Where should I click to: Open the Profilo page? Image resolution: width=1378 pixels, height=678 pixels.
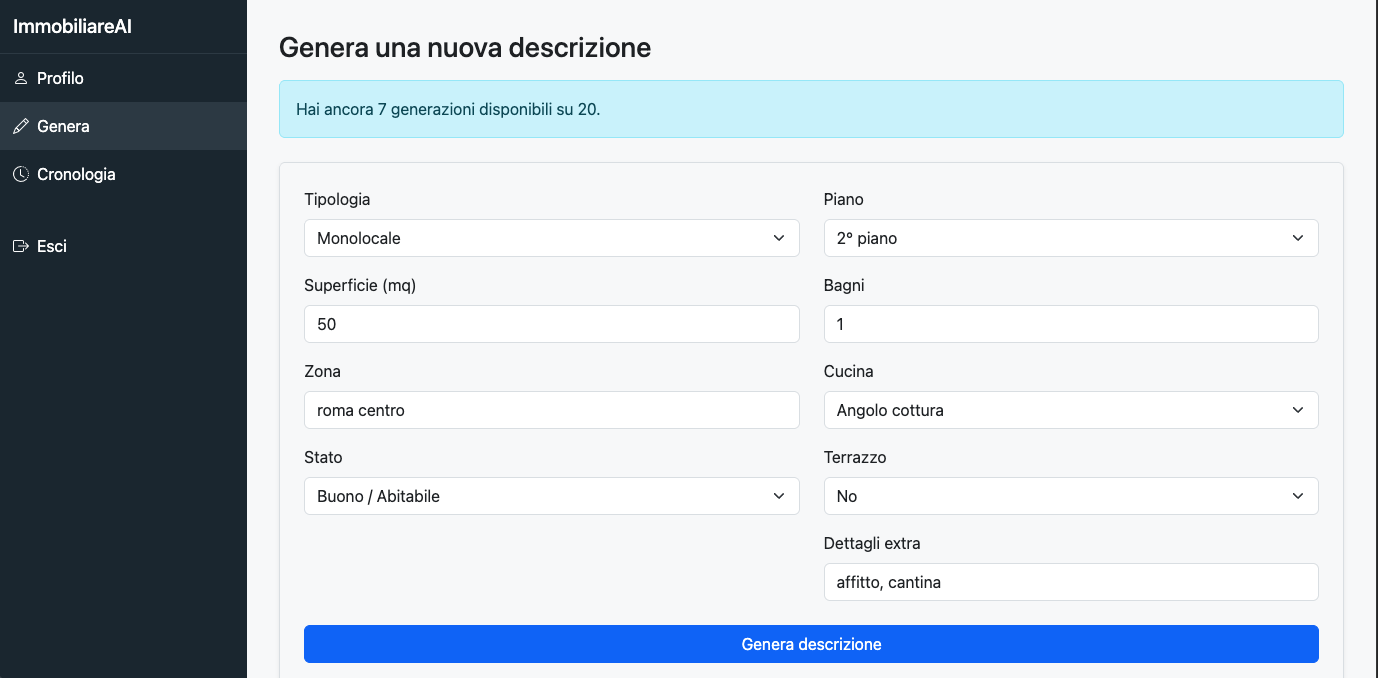tap(60, 77)
